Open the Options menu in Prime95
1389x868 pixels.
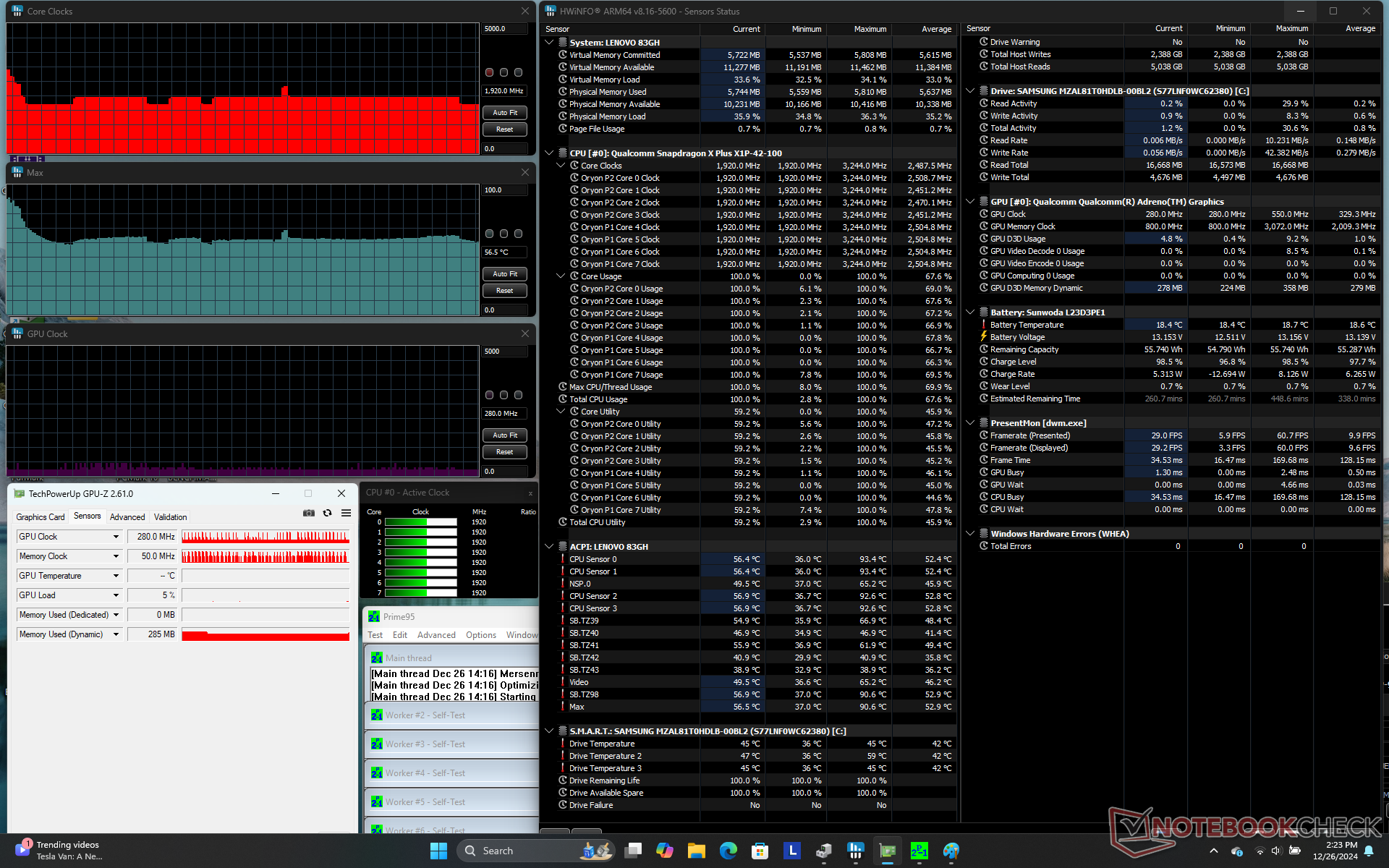point(480,635)
